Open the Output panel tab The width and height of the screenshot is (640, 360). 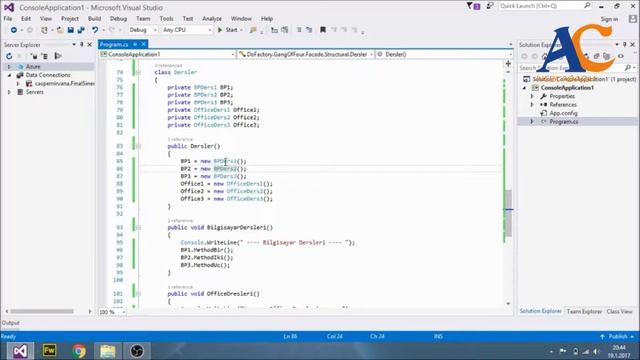tap(11, 323)
